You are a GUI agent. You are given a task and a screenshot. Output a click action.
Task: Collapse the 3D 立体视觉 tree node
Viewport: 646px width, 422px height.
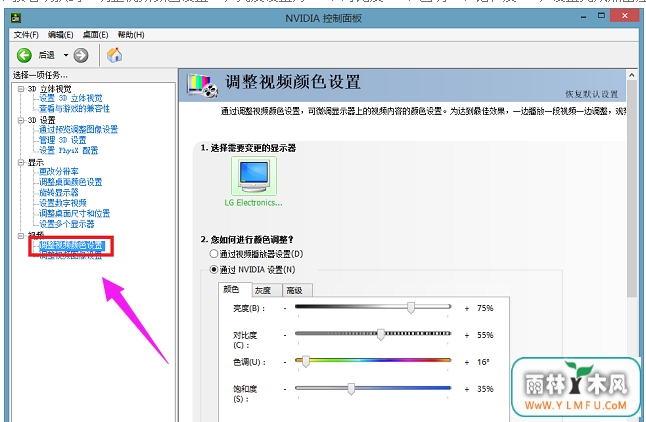click(21, 89)
